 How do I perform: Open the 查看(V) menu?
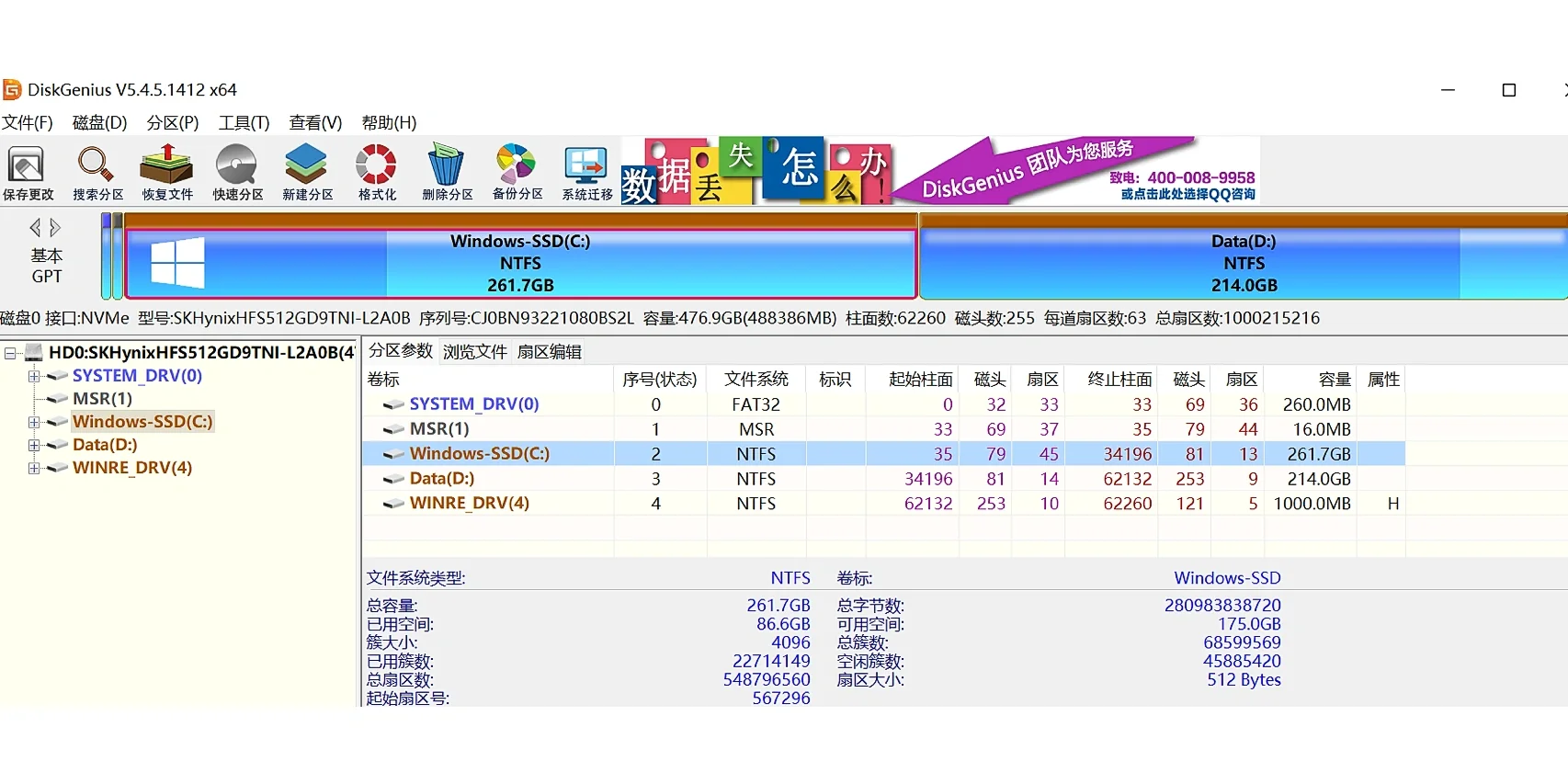tap(315, 123)
